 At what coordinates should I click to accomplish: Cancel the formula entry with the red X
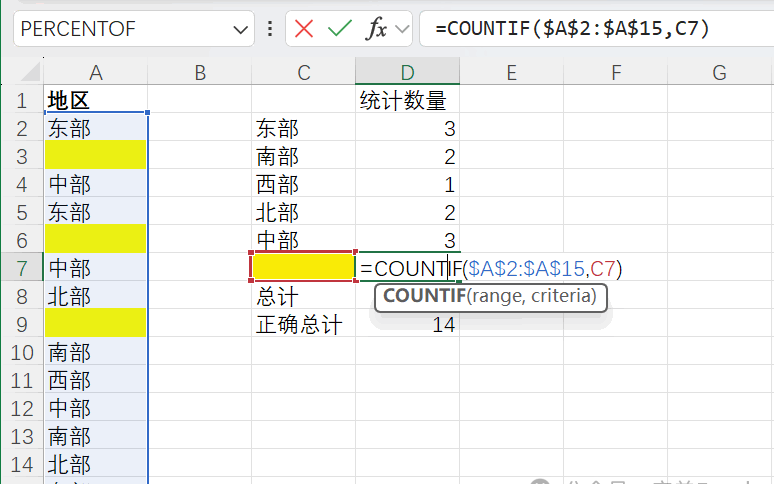(304, 29)
